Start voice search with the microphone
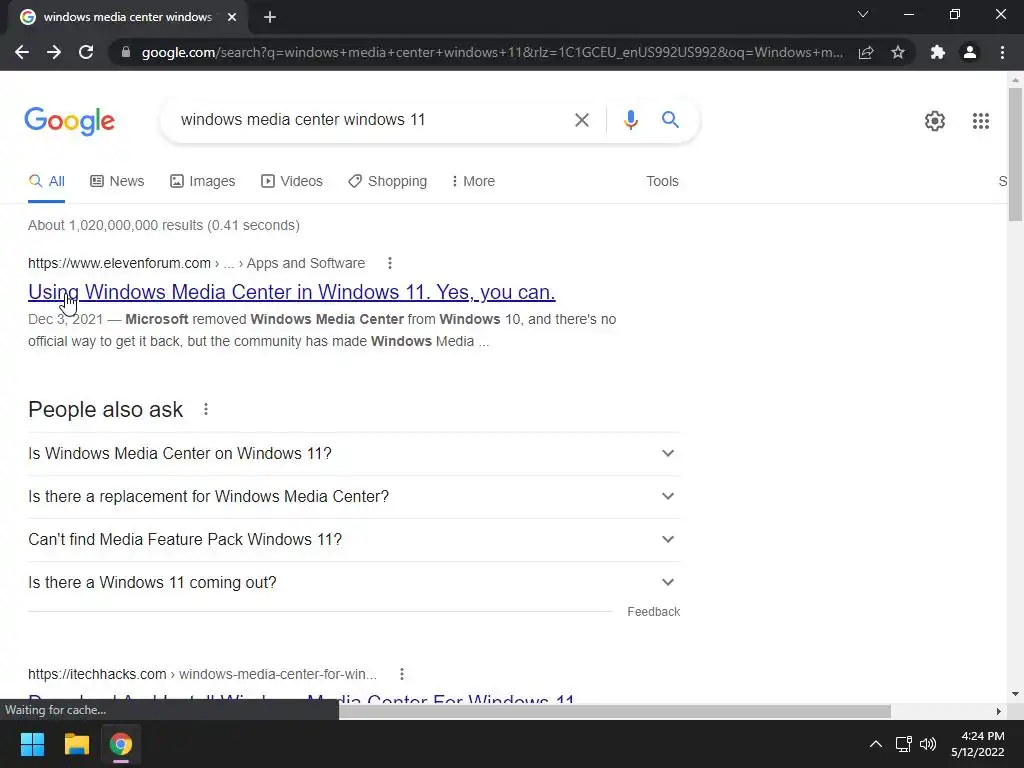The width and height of the screenshot is (1024, 768). [630, 120]
